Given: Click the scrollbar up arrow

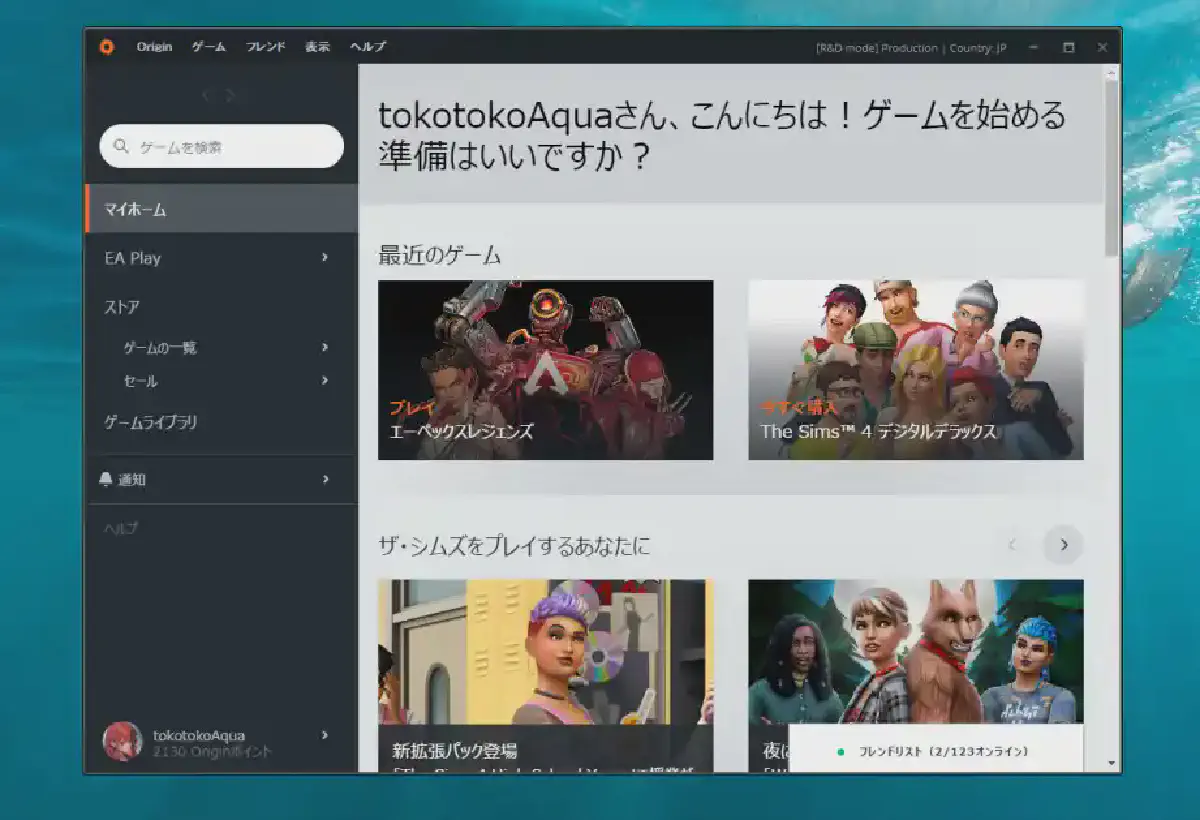Looking at the screenshot, I should tap(1111, 73).
